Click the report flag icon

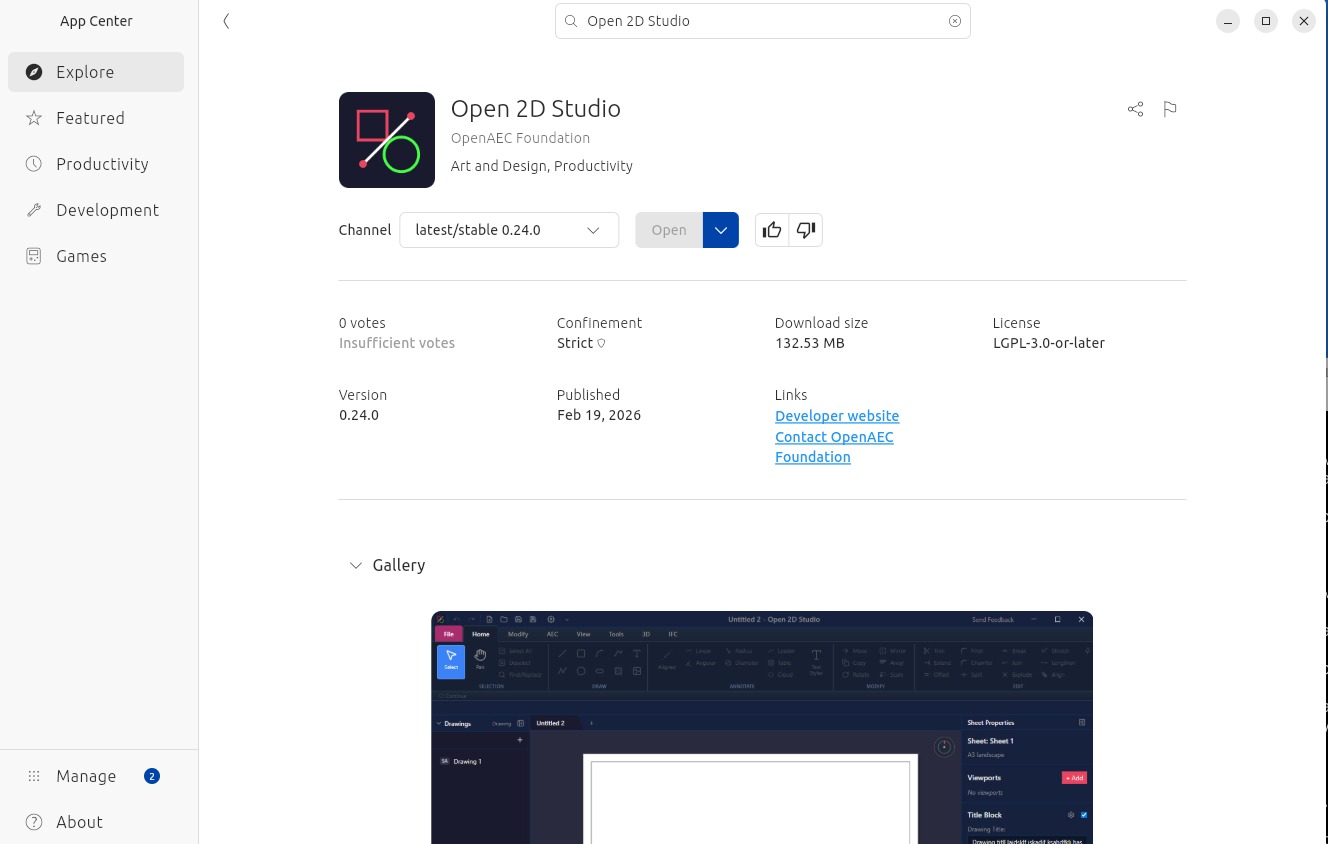tap(1170, 109)
